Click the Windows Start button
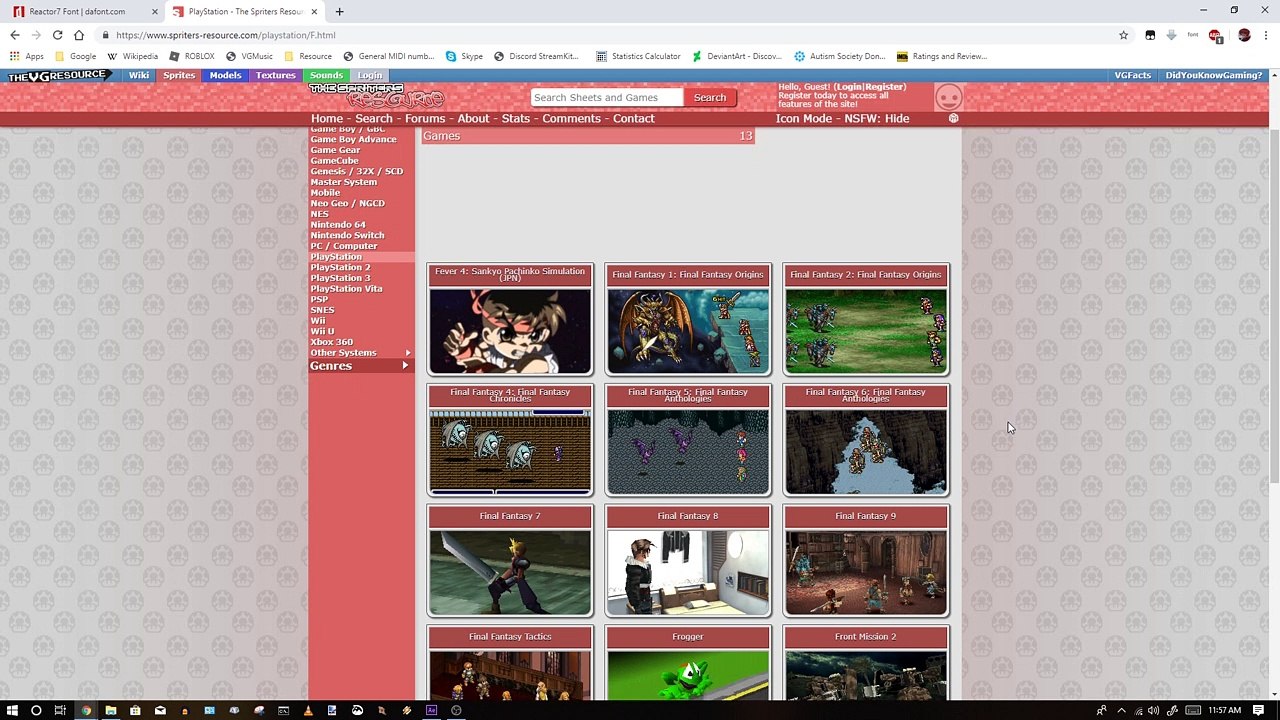 (11, 710)
